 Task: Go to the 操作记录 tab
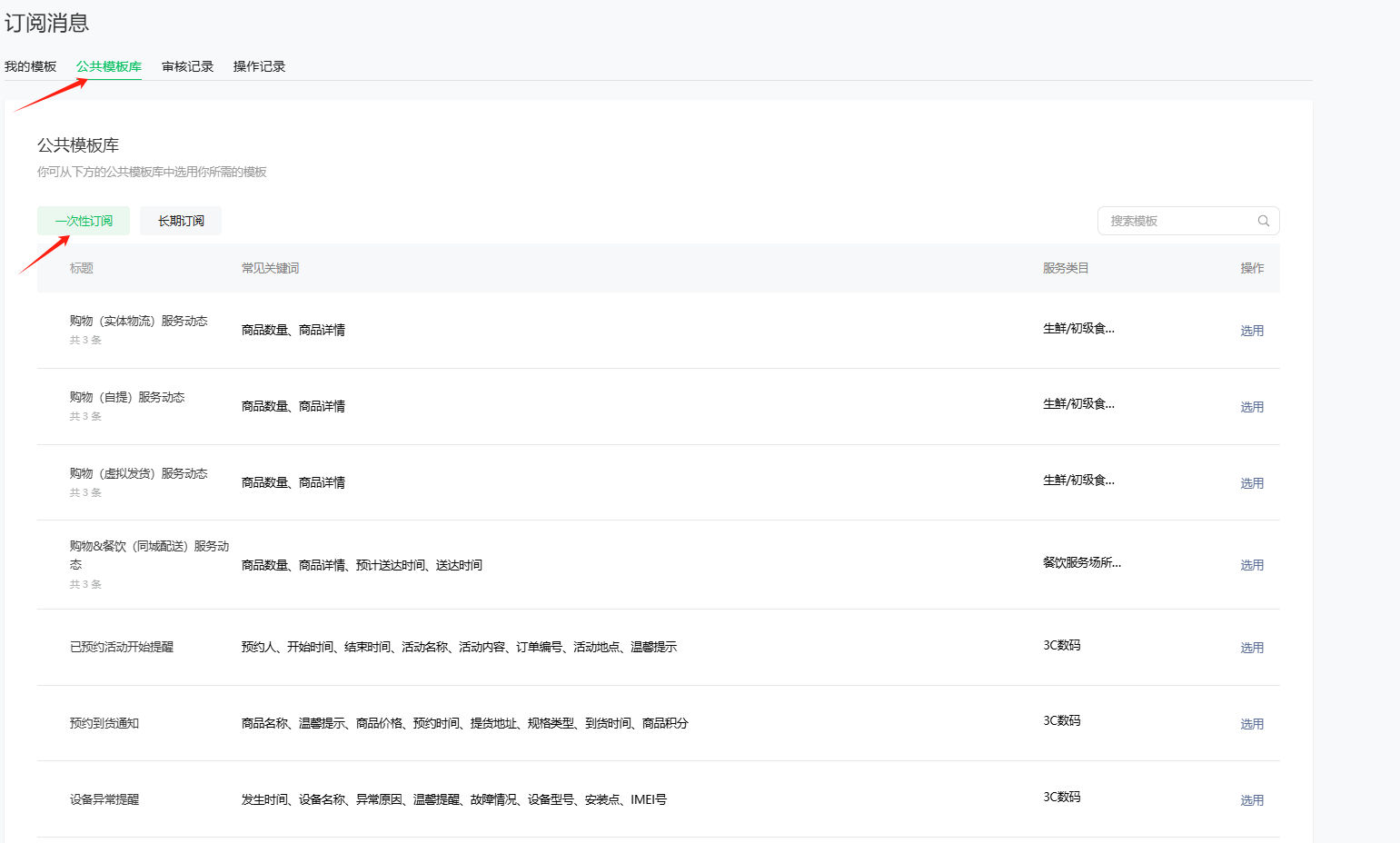pyautogui.click(x=259, y=66)
